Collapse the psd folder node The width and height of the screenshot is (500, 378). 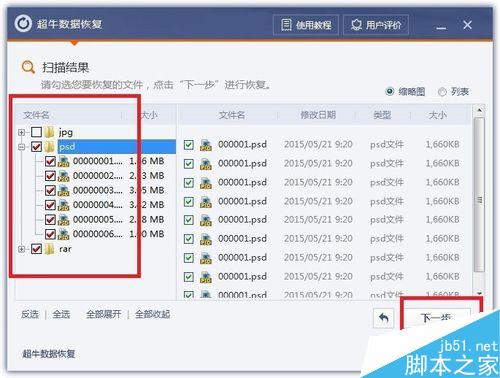click(x=22, y=147)
